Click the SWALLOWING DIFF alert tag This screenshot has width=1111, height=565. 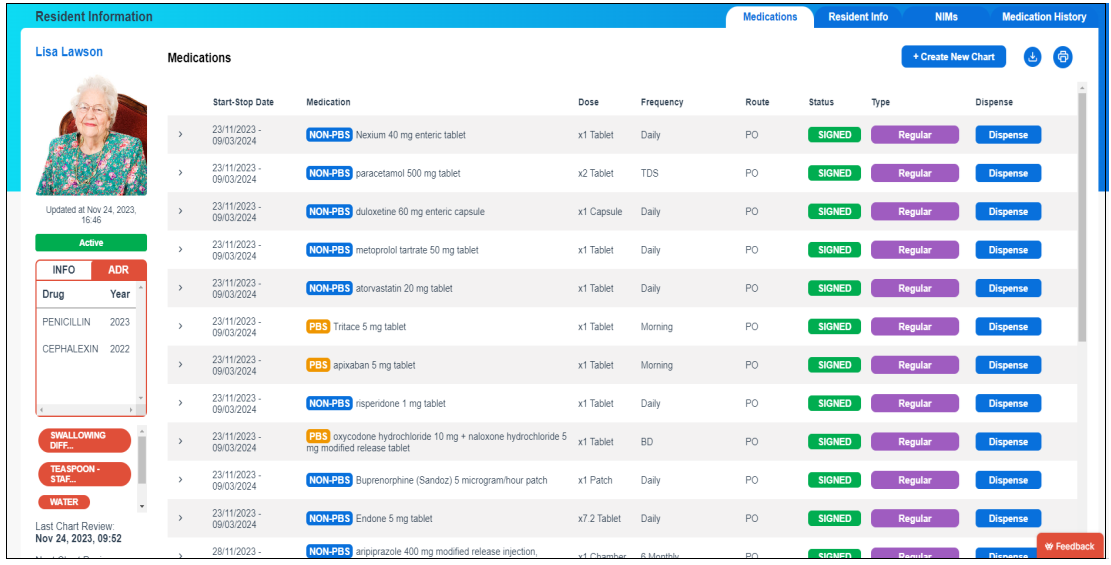[x=84, y=441]
